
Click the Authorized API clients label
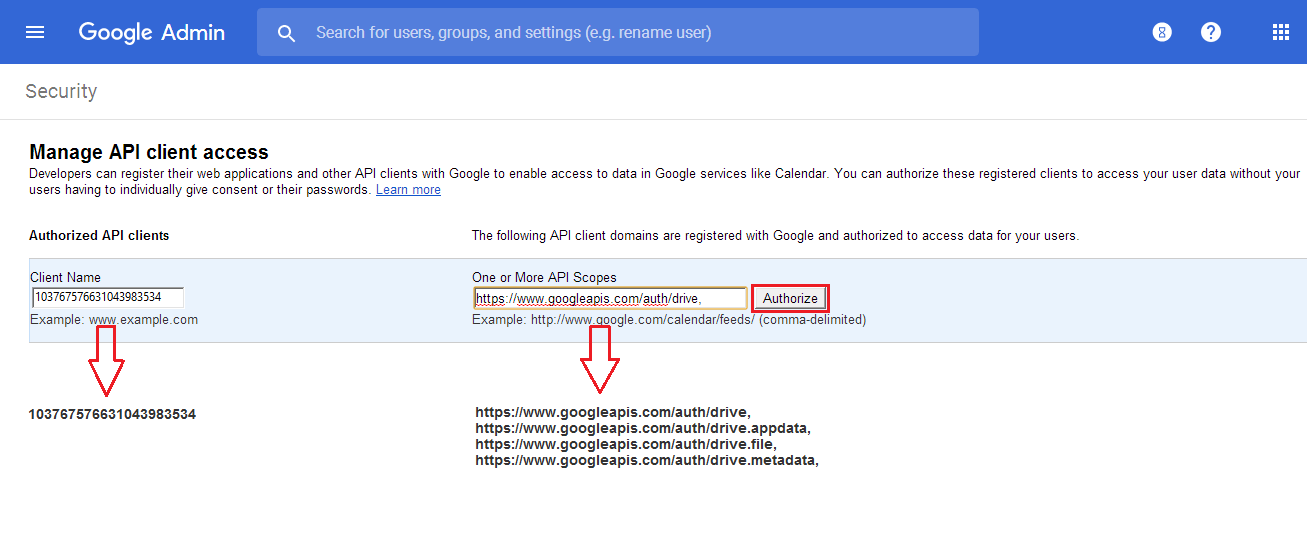click(x=99, y=236)
